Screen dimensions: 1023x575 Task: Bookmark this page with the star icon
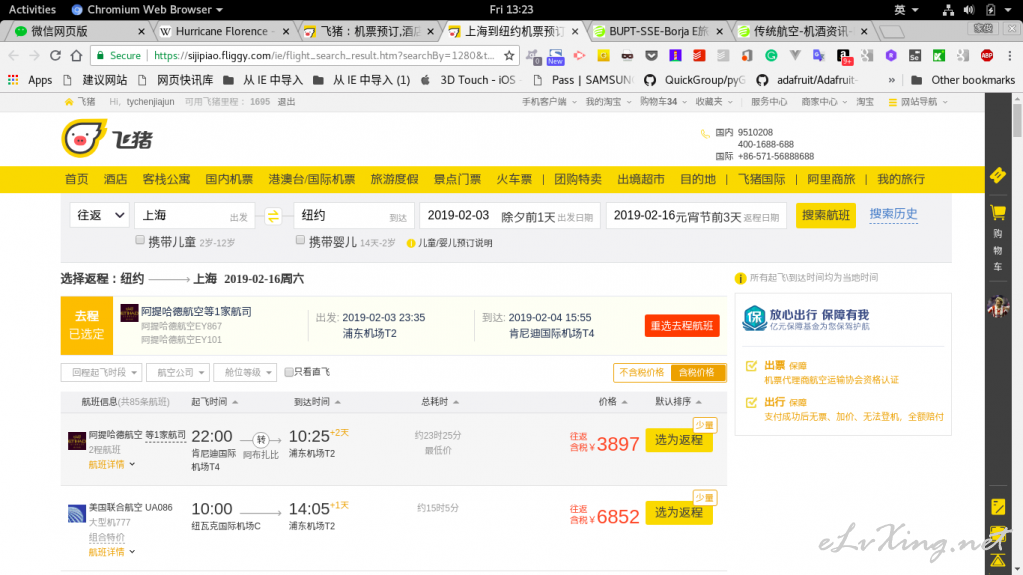(x=509, y=55)
